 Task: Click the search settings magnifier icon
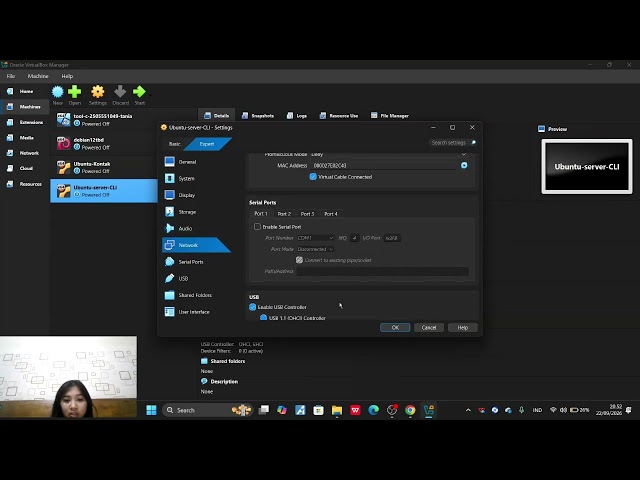pos(473,142)
